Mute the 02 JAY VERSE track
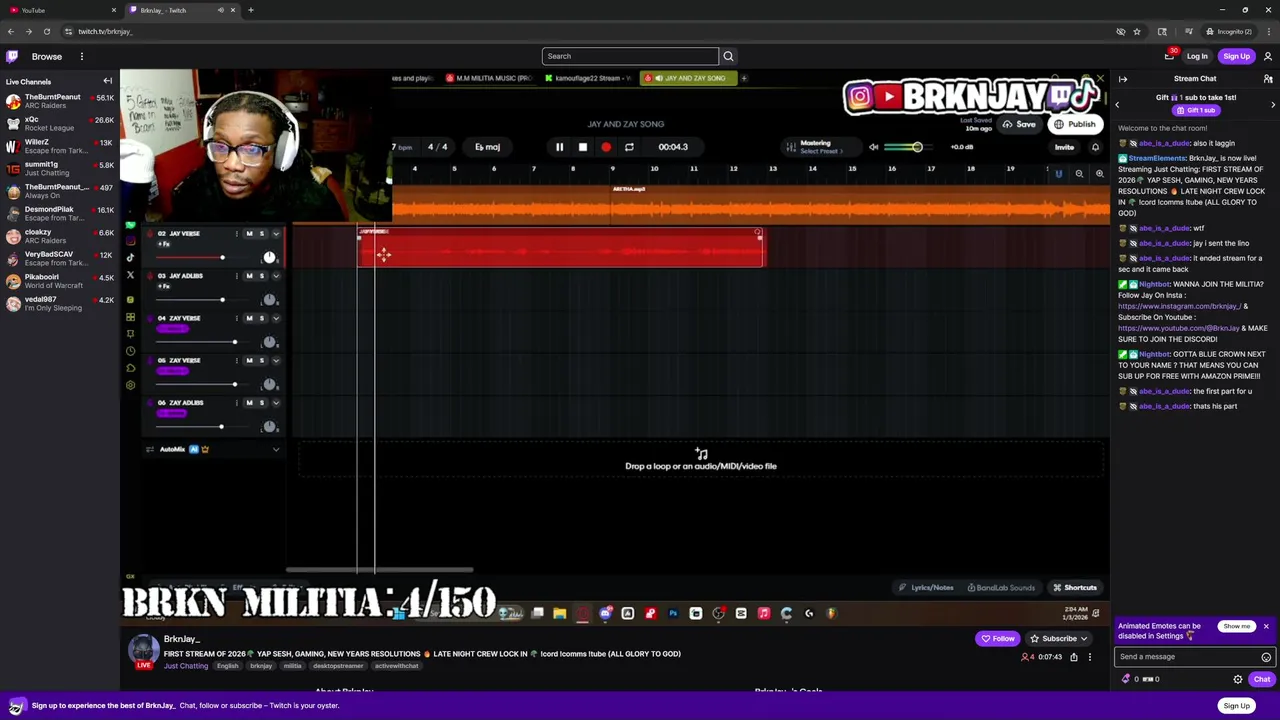Viewport: 1280px width, 720px height. point(249,234)
